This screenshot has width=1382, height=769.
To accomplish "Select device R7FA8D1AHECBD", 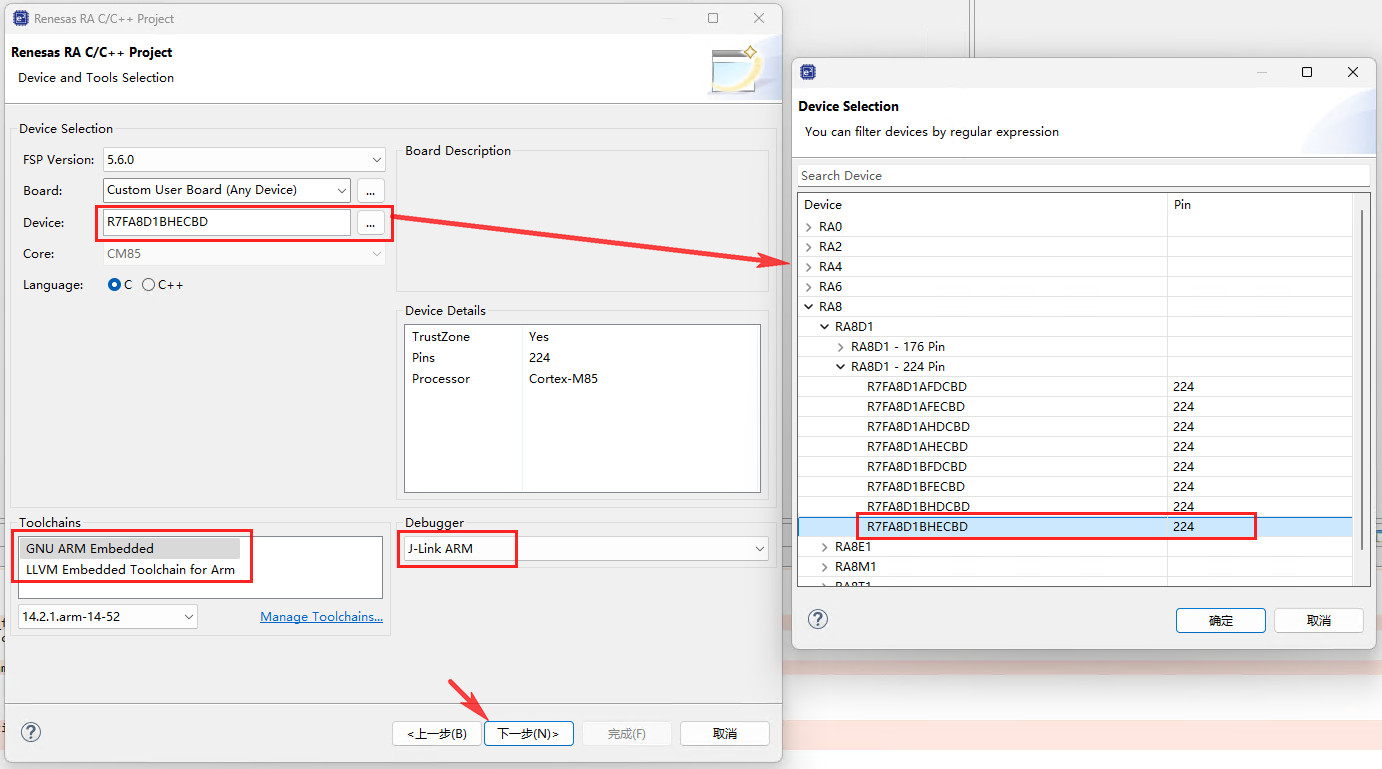I will click(917, 447).
